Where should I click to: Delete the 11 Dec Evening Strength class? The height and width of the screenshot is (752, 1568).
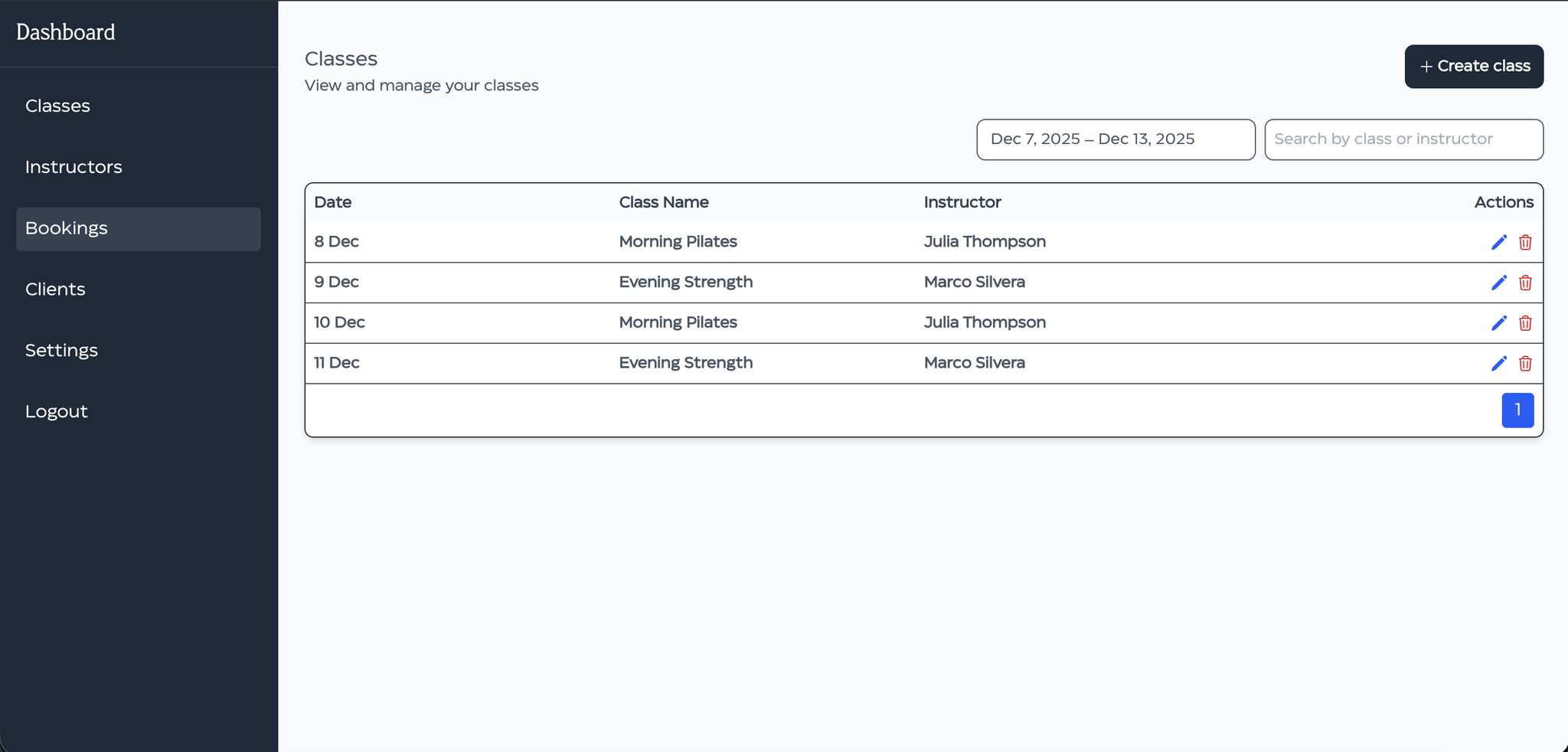(1525, 364)
